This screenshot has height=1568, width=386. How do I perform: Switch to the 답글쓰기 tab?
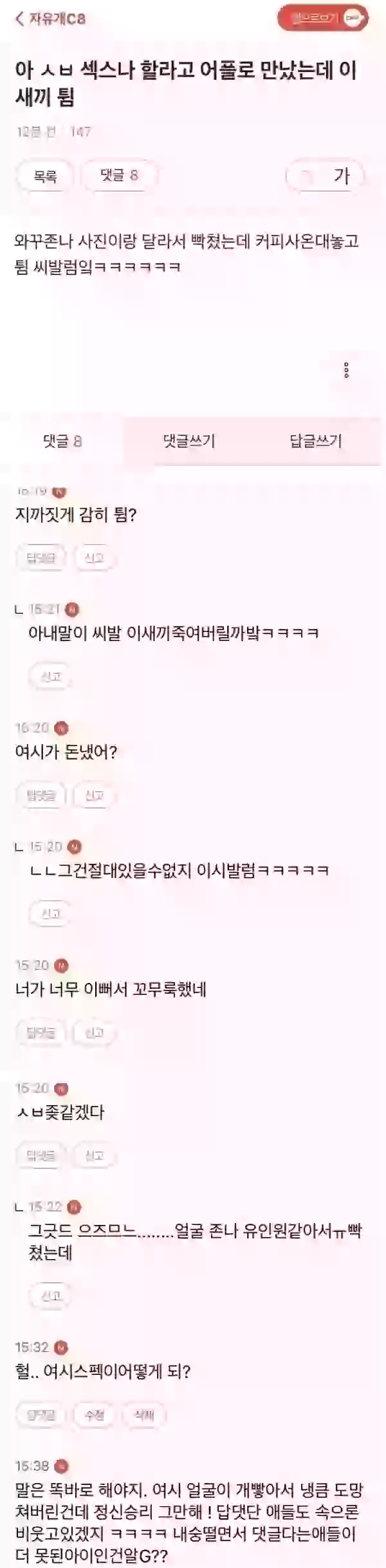click(x=316, y=441)
